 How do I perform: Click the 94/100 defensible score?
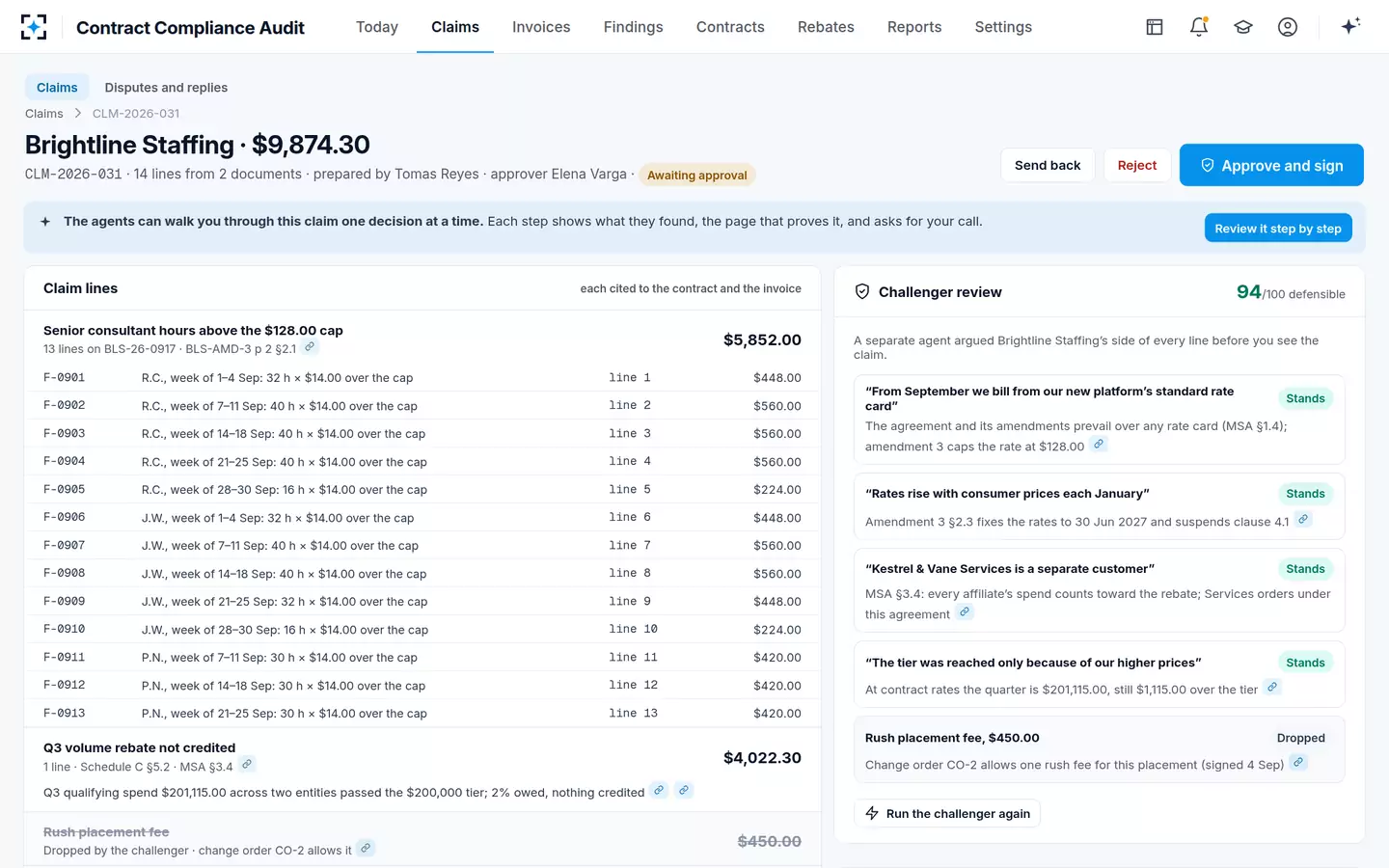coord(1291,292)
